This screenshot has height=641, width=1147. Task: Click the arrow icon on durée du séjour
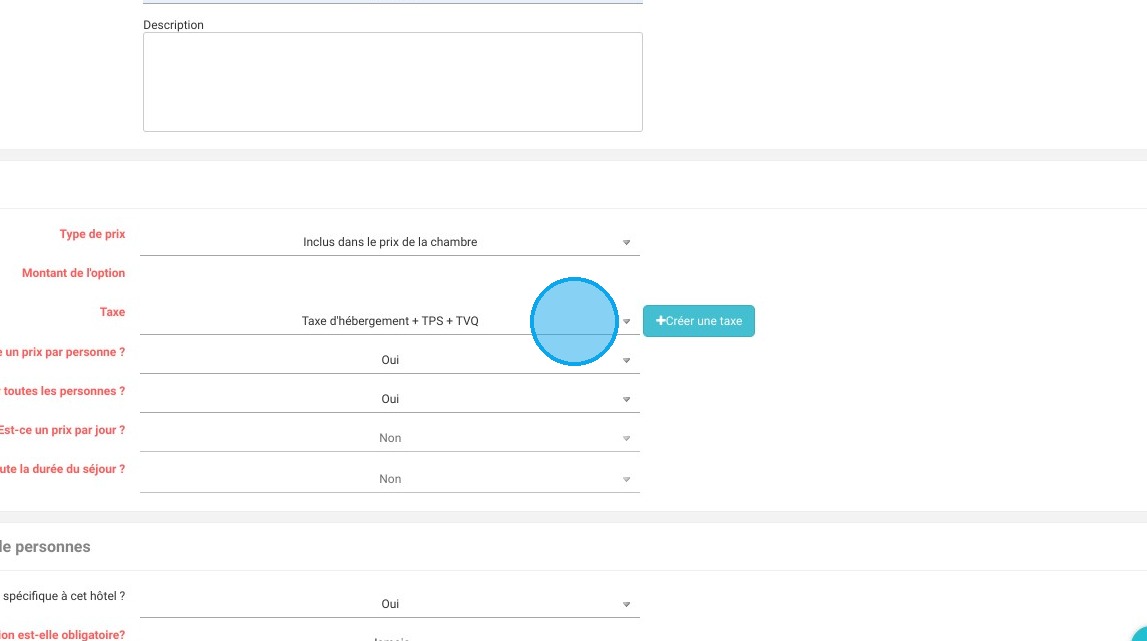[x=627, y=479]
